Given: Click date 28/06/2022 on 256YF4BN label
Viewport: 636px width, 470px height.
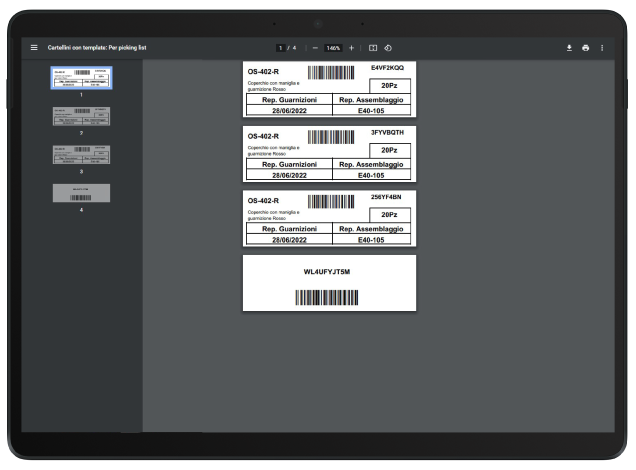Looking at the screenshot, I should pyautogui.click(x=289, y=240).
